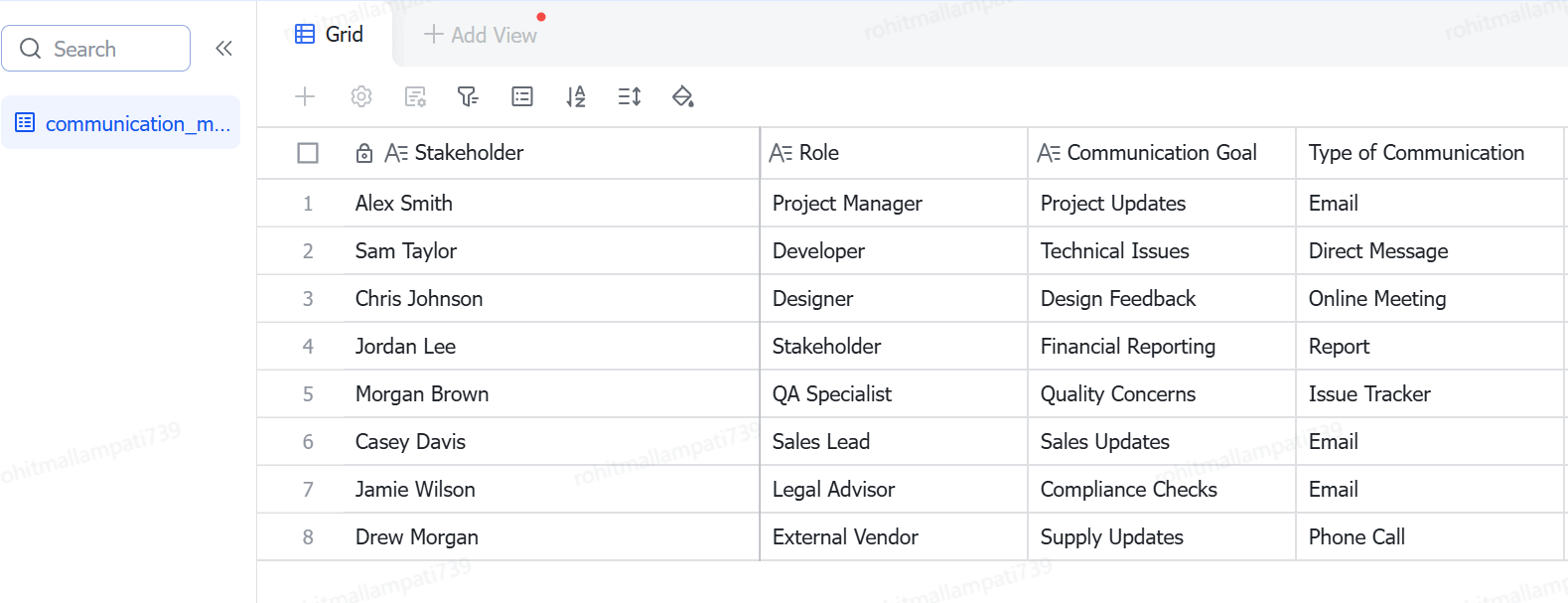Select the Alex Smith stakeholder cell

[x=551, y=203]
